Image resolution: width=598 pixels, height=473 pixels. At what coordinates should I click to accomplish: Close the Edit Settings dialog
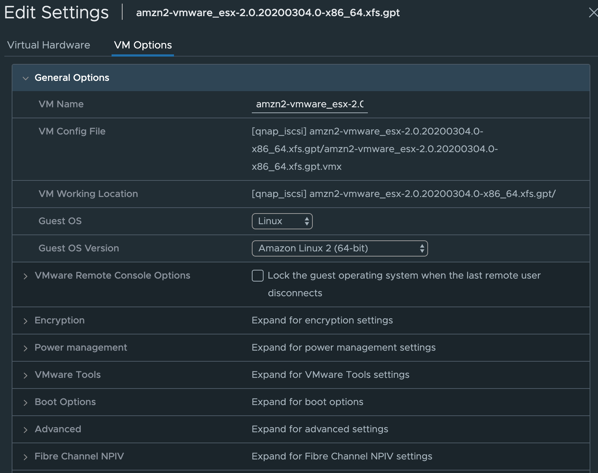tap(593, 13)
